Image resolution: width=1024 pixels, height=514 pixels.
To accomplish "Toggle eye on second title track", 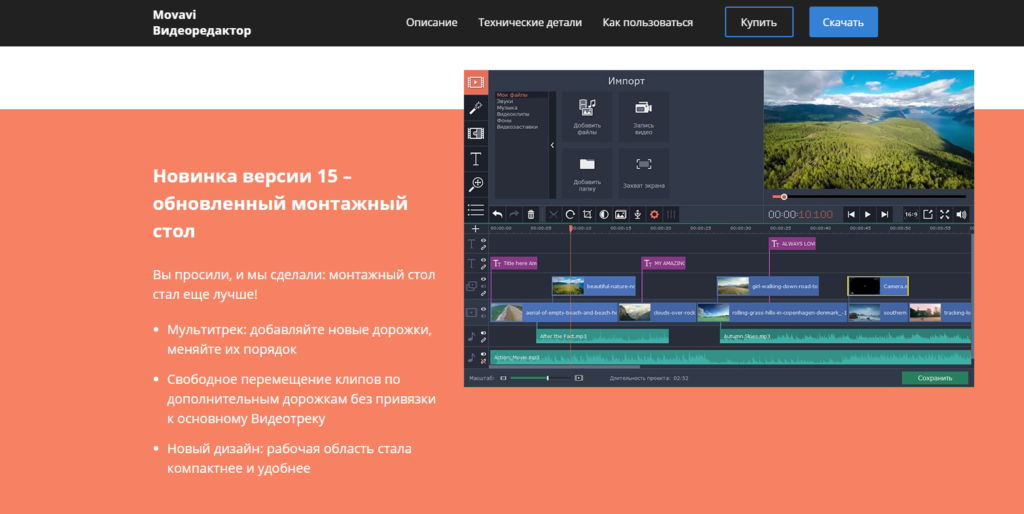I will pyautogui.click(x=483, y=261).
